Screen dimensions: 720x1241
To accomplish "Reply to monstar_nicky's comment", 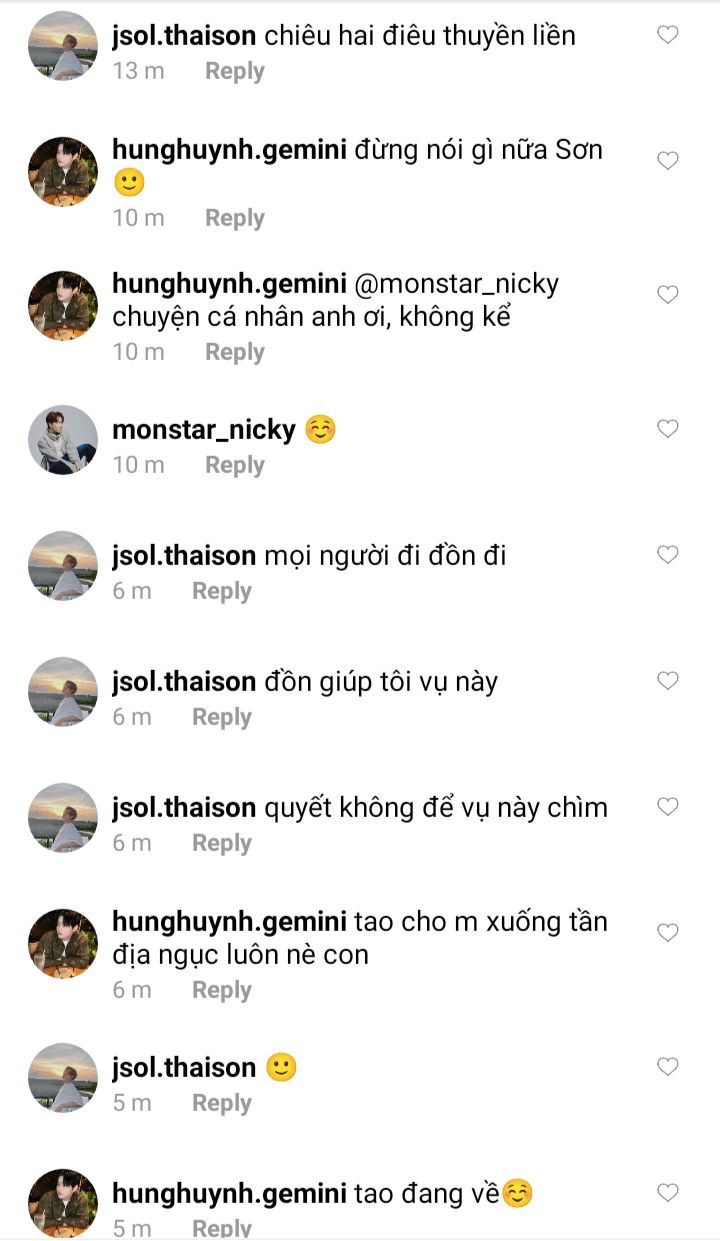I will 235,465.
